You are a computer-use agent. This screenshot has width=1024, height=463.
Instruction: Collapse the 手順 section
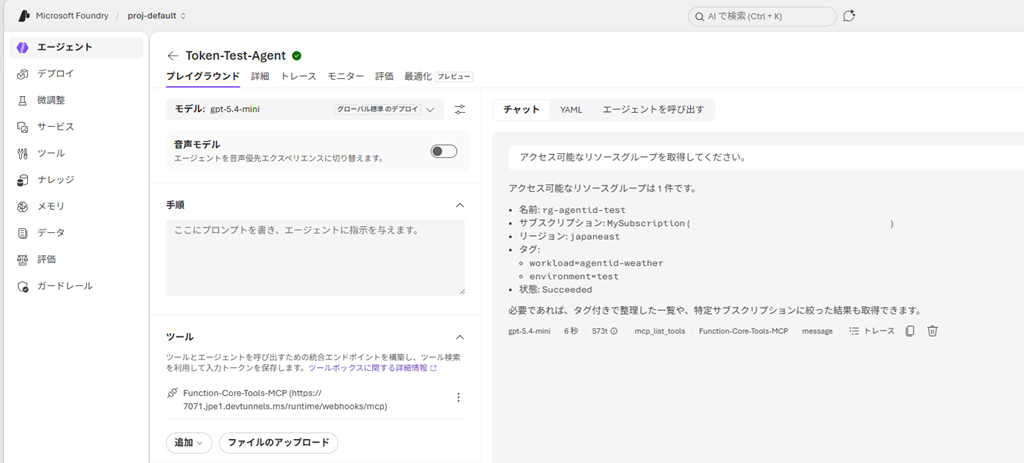pyautogui.click(x=460, y=205)
